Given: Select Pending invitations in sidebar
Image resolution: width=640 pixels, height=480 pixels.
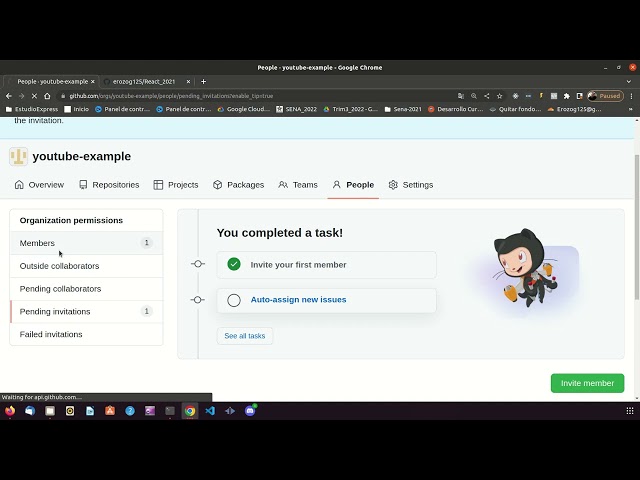Looking at the screenshot, I should pos(86,311).
